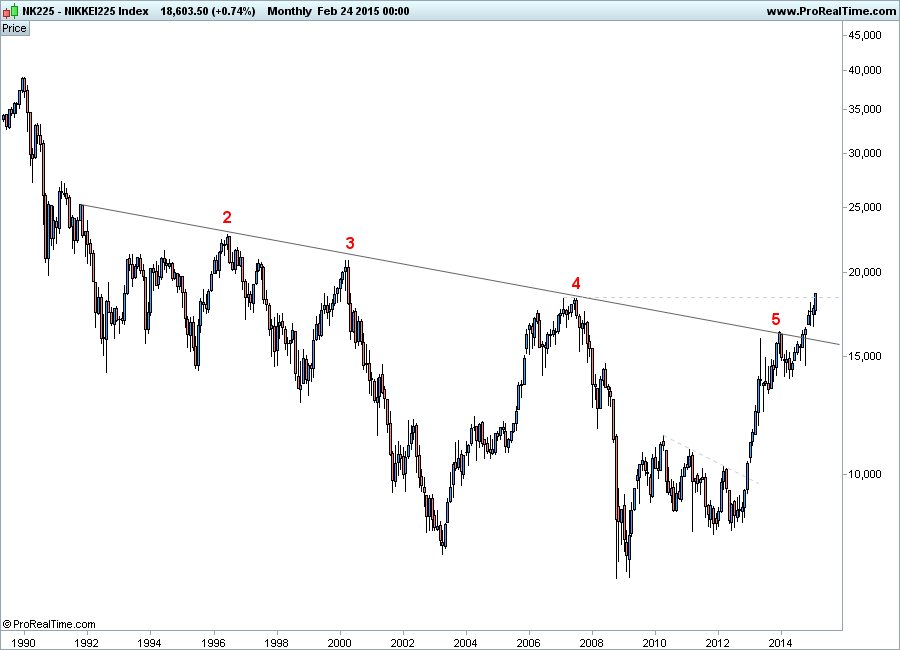The height and width of the screenshot is (650, 900).
Task: Select the red wave label 5
Action: pyautogui.click(x=776, y=319)
